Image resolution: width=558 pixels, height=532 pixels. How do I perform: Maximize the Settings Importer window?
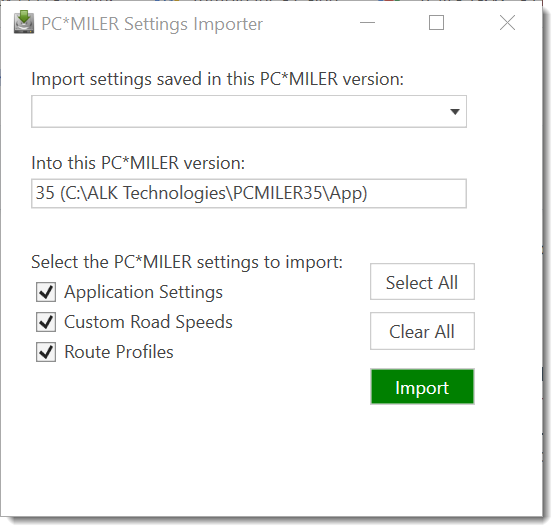436,23
